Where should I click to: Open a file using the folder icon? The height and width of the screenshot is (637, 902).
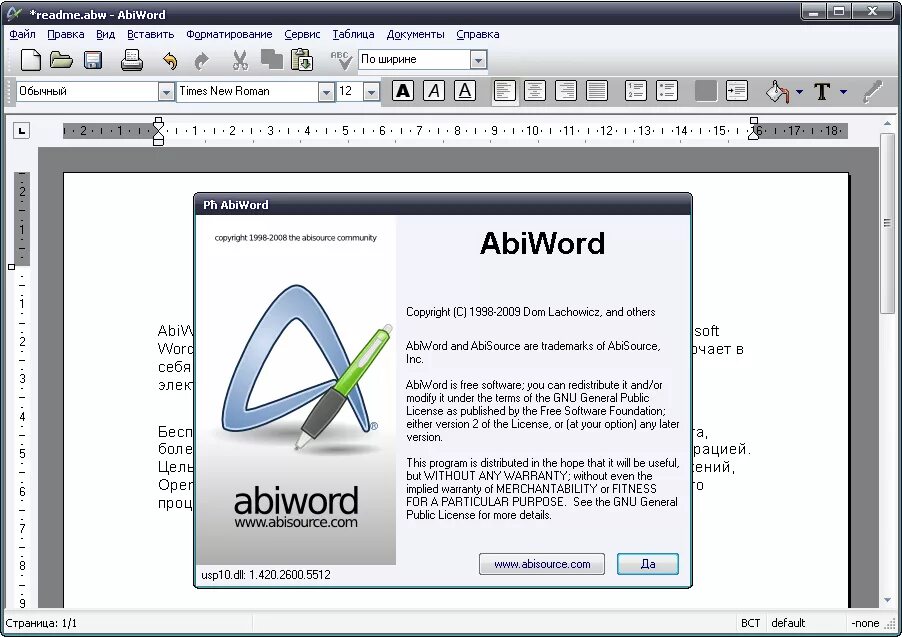(x=61, y=60)
